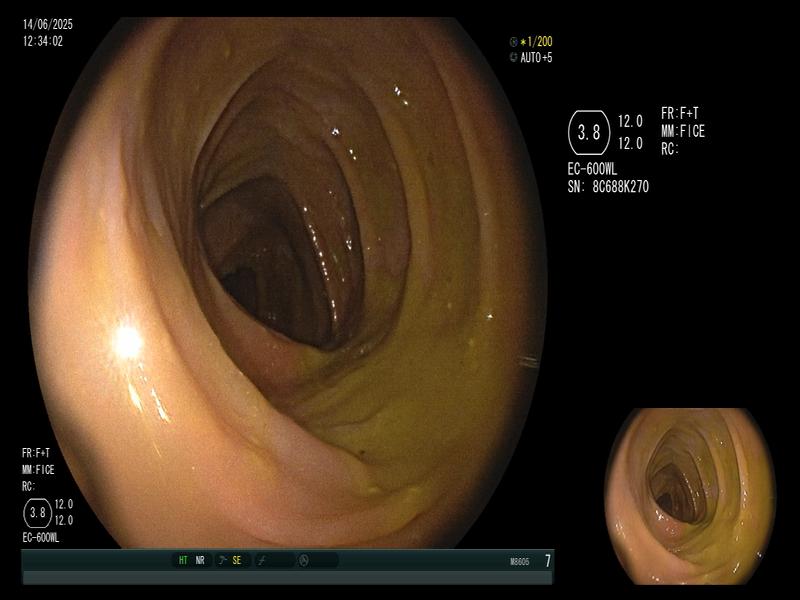Screen dimensions: 800x600
Task: Click the time 12:34:02
Action: 43,41
